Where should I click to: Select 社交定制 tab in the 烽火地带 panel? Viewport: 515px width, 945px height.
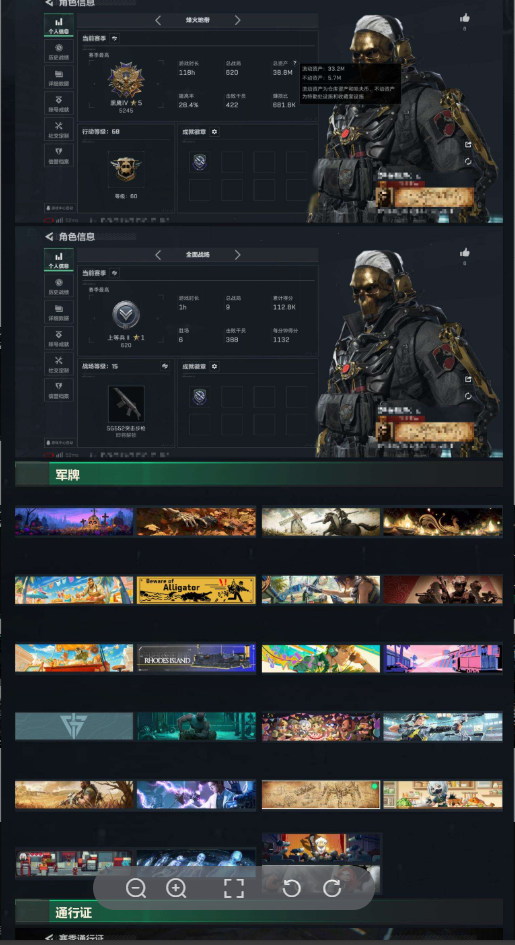59,129
